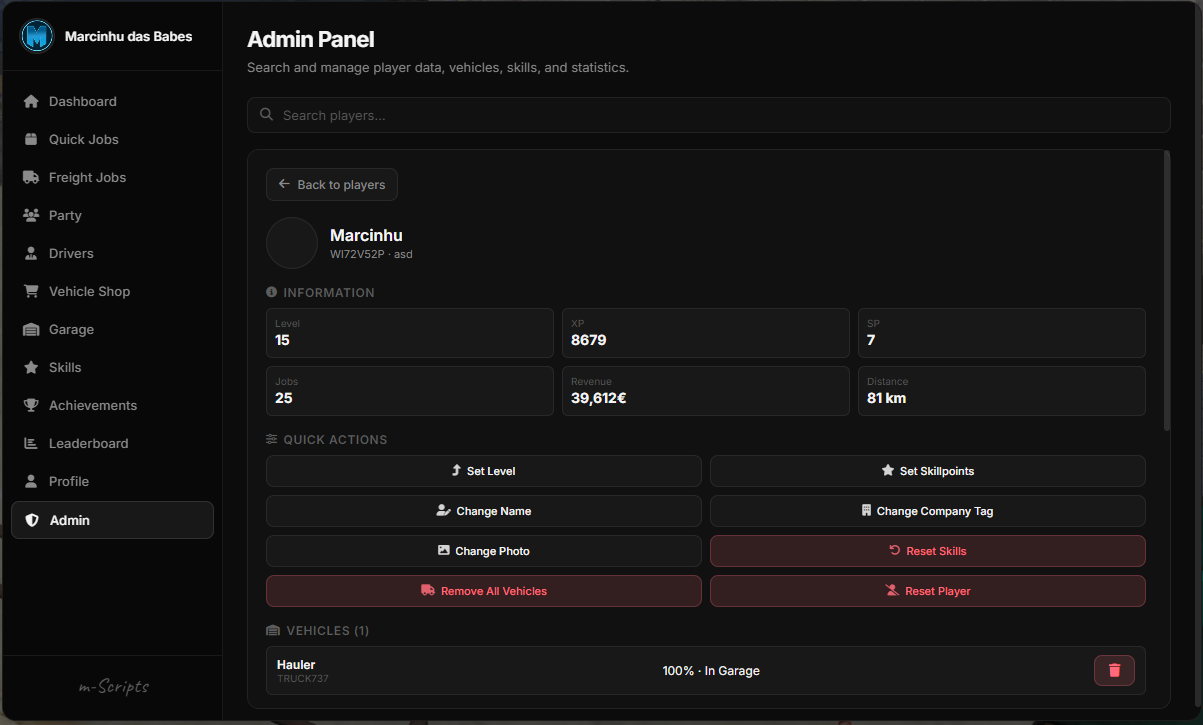
Task: Select the Change Photo action
Action: click(x=484, y=551)
